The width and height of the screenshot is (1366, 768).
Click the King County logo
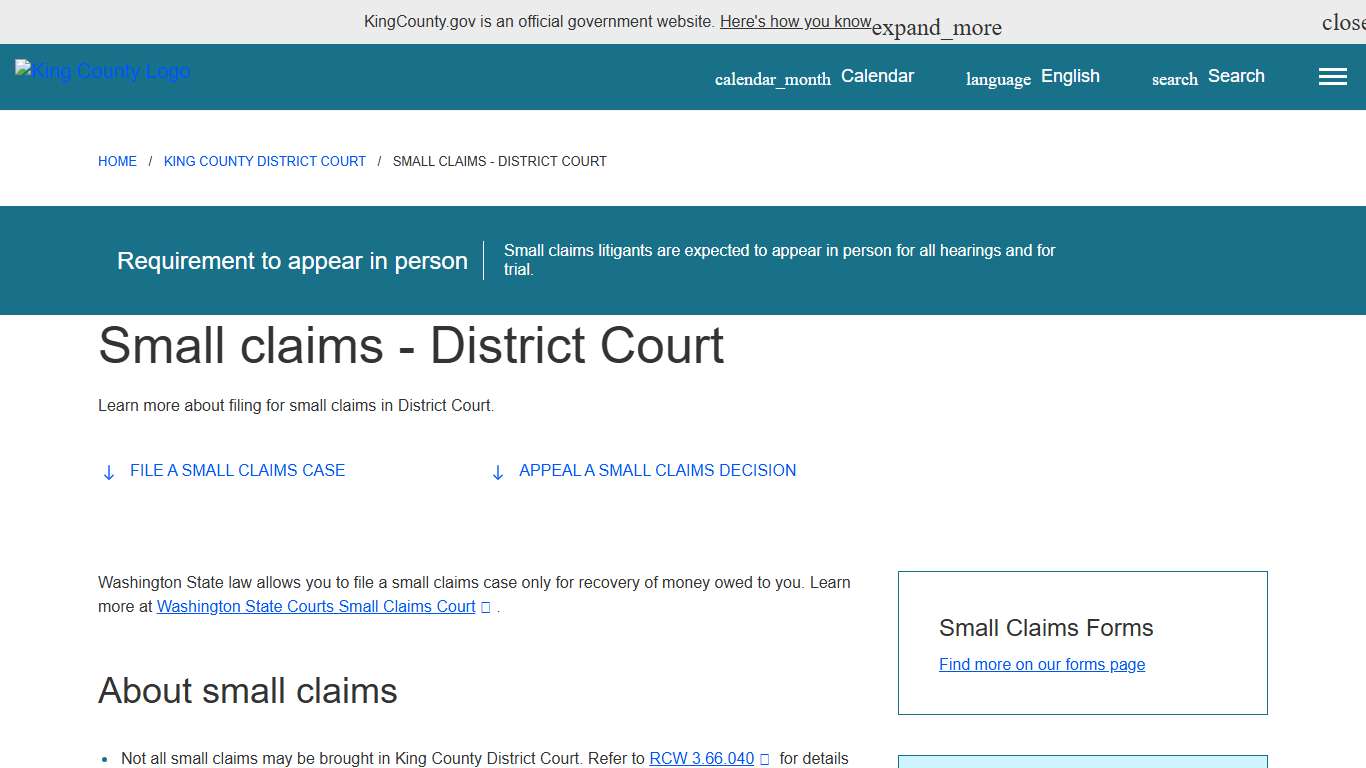102,70
